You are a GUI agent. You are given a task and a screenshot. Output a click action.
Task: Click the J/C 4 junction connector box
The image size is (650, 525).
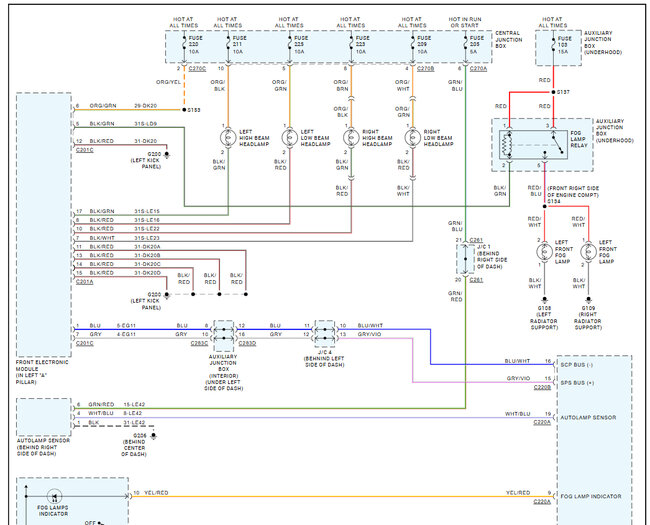click(325, 333)
